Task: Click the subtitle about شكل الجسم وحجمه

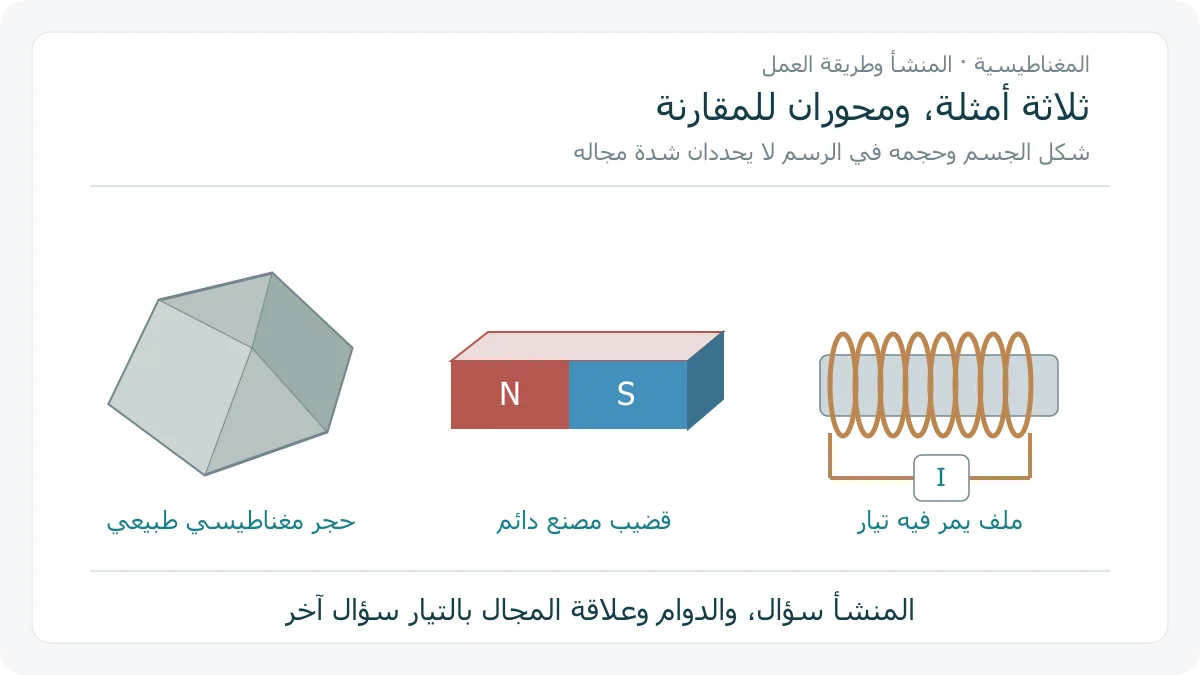Action: (x=832, y=153)
